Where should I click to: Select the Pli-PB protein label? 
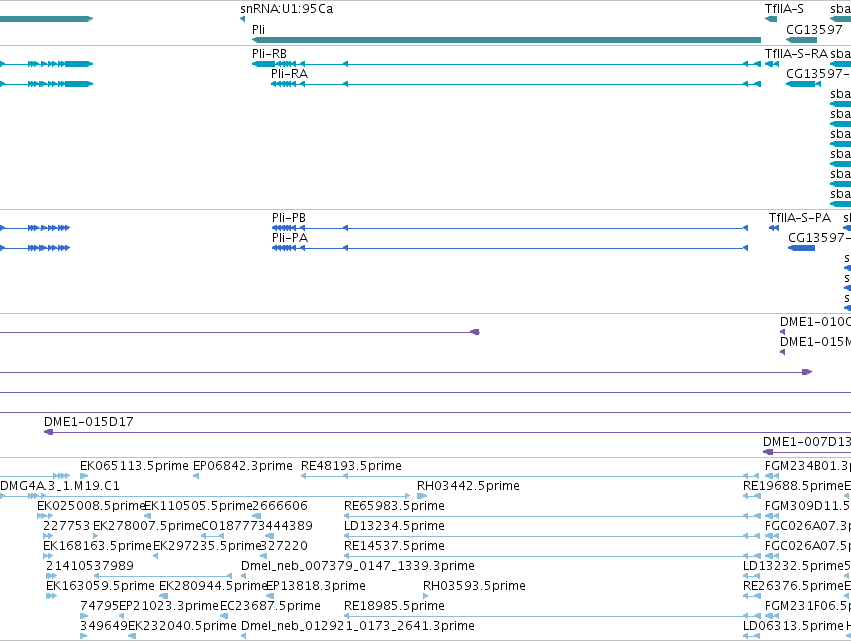pyautogui.click(x=289, y=218)
